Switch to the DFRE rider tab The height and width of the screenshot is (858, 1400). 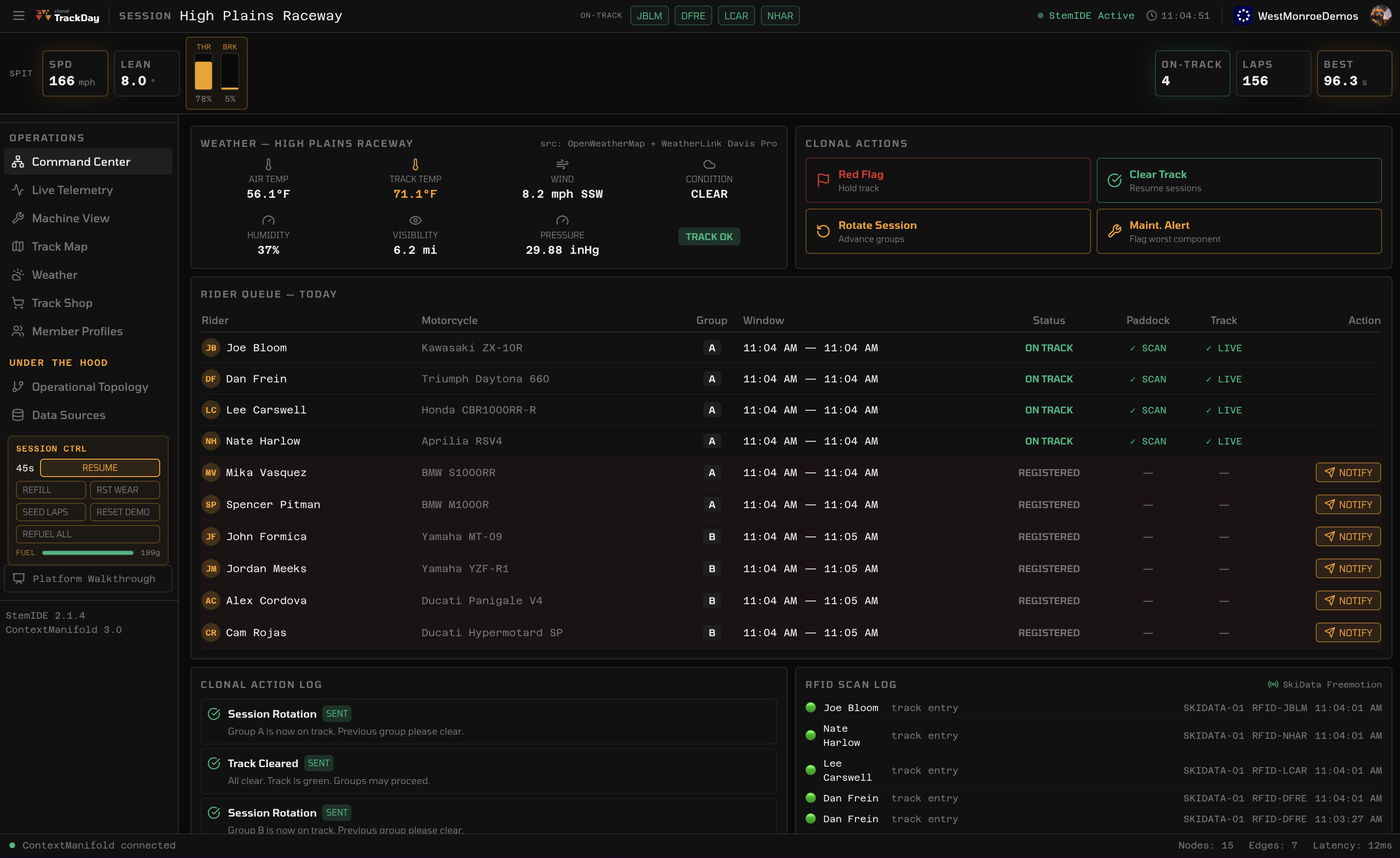tap(693, 16)
